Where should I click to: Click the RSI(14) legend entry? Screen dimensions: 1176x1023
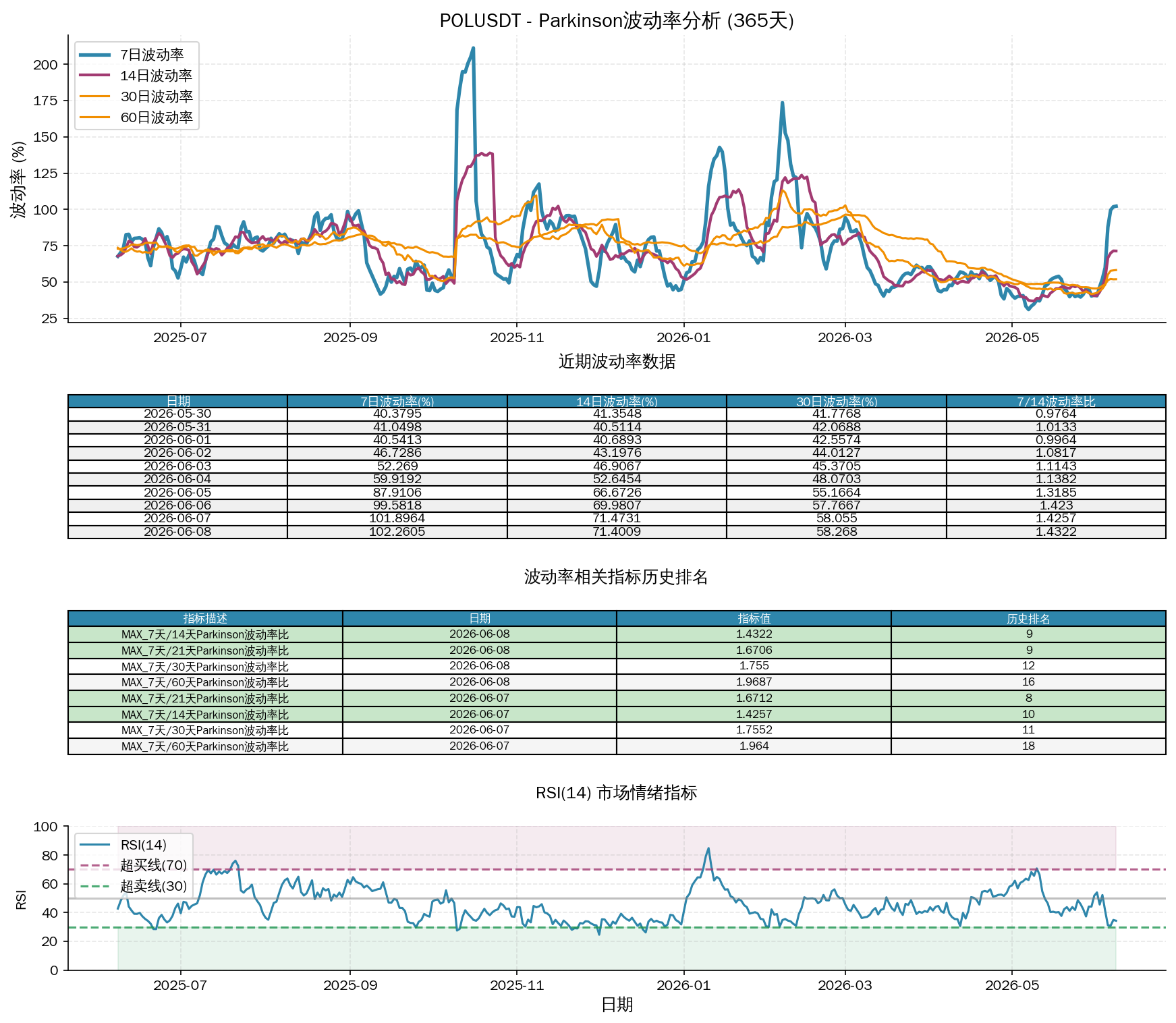pos(123,845)
